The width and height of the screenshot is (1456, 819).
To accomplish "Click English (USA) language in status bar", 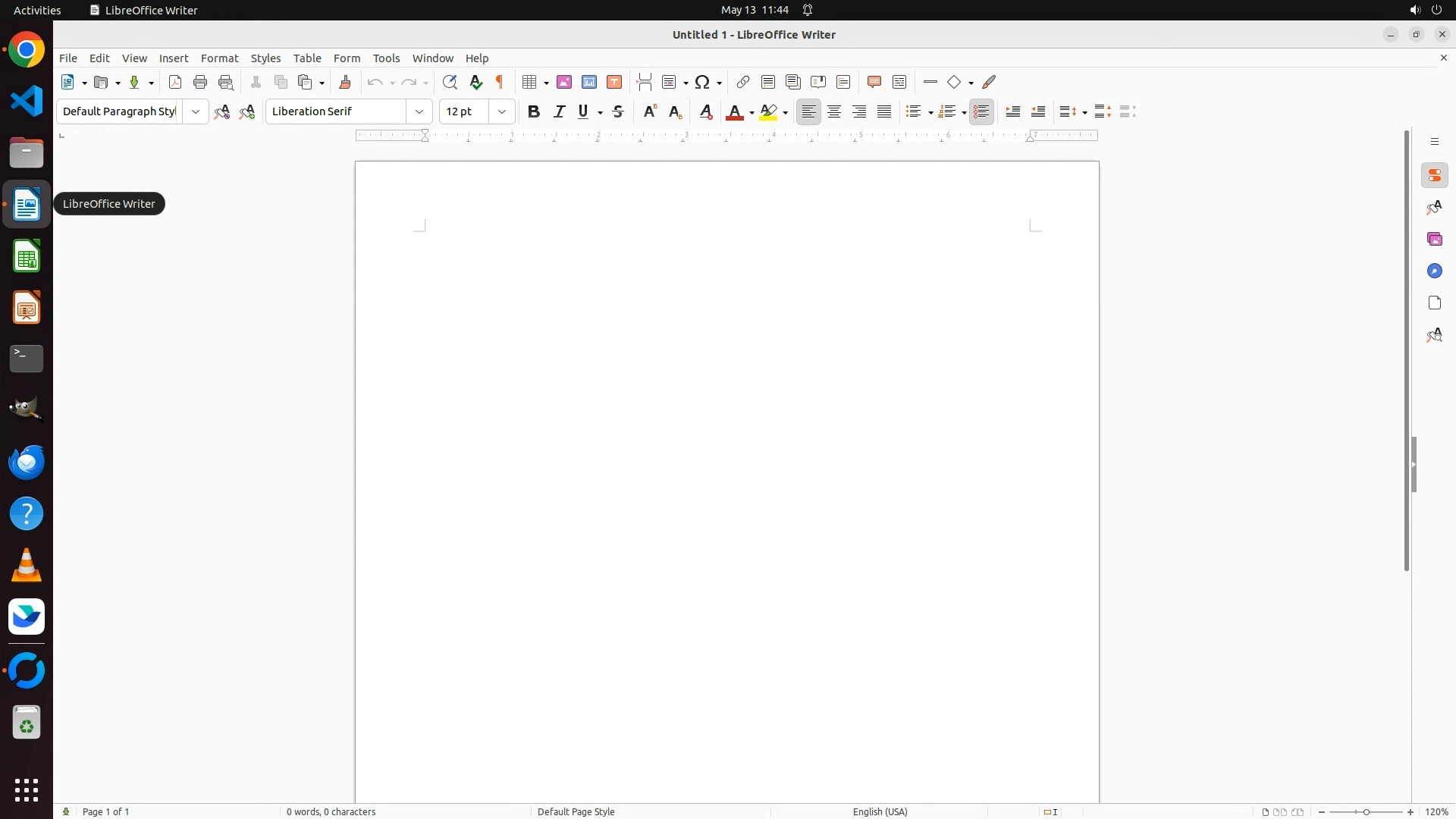I will pos(880,811).
